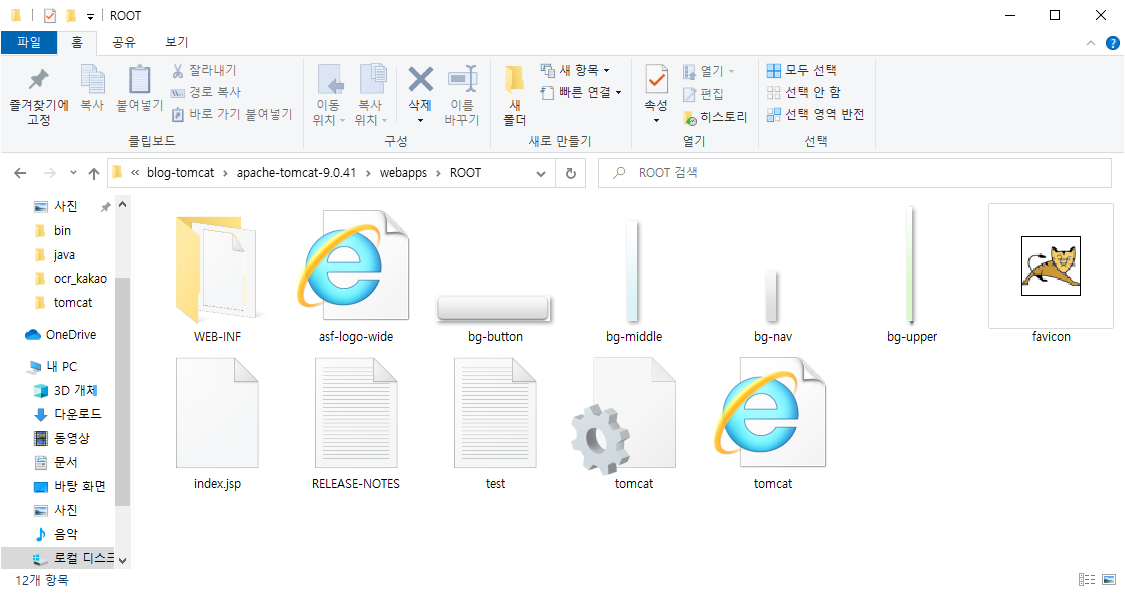1125x593 pixels.
Task: Click 잘라내기 scissors command
Action: click(204, 70)
